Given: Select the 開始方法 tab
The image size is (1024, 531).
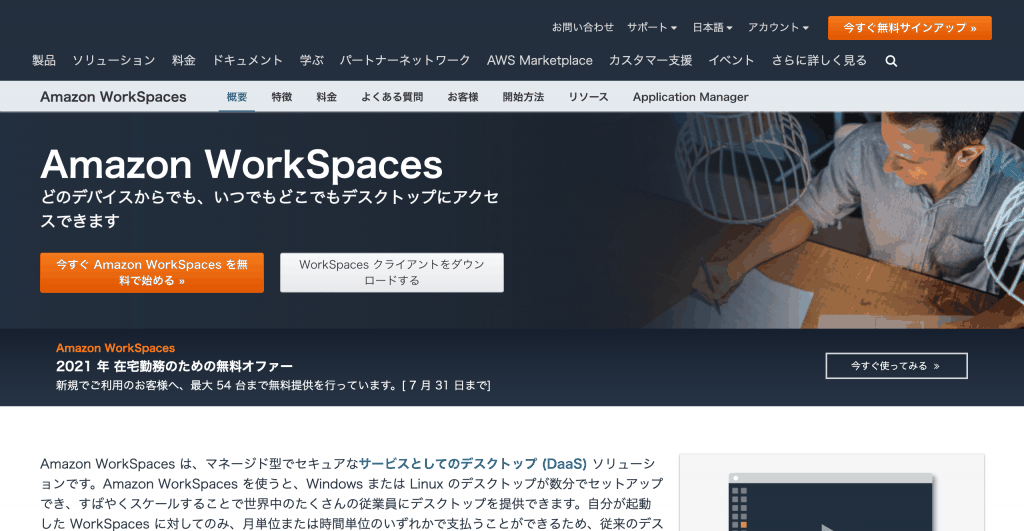Looking at the screenshot, I should pos(523,97).
